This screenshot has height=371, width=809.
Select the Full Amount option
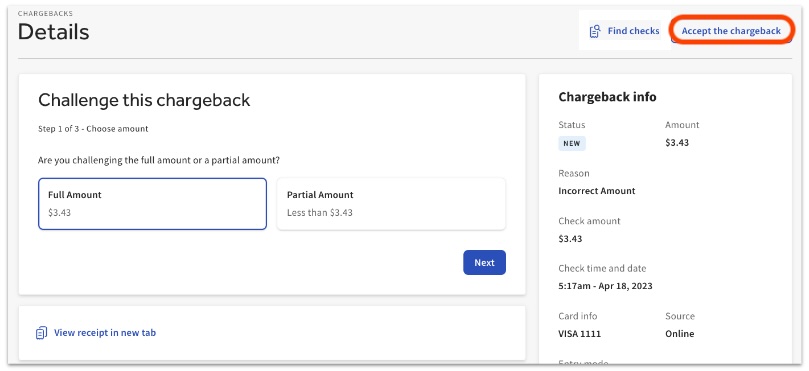click(152, 204)
